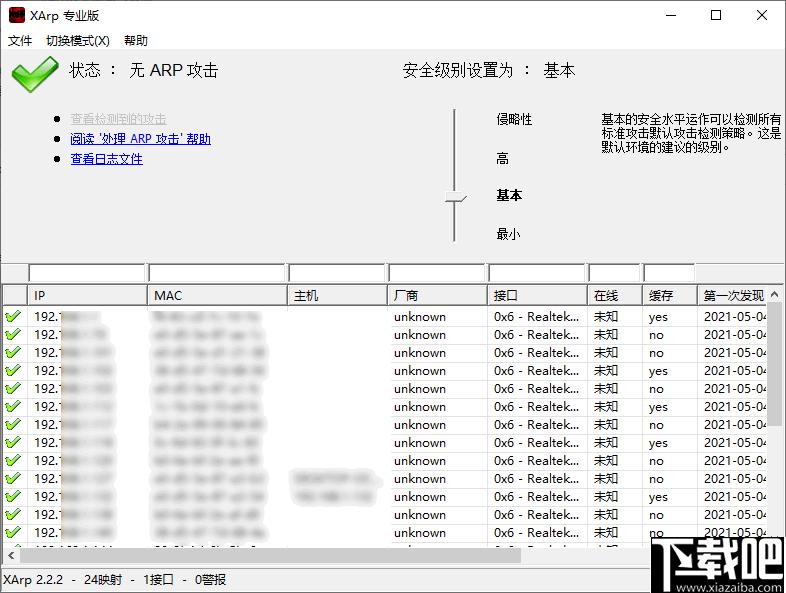The height and width of the screenshot is (593, 786).
Task: Click the vertical scrollbar up arrow
Action: point(774,295)
